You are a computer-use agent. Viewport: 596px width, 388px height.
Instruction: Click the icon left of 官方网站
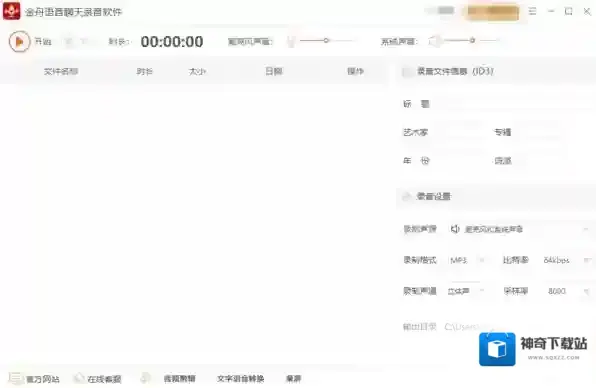pyautogui.click(x=16, y=378)
